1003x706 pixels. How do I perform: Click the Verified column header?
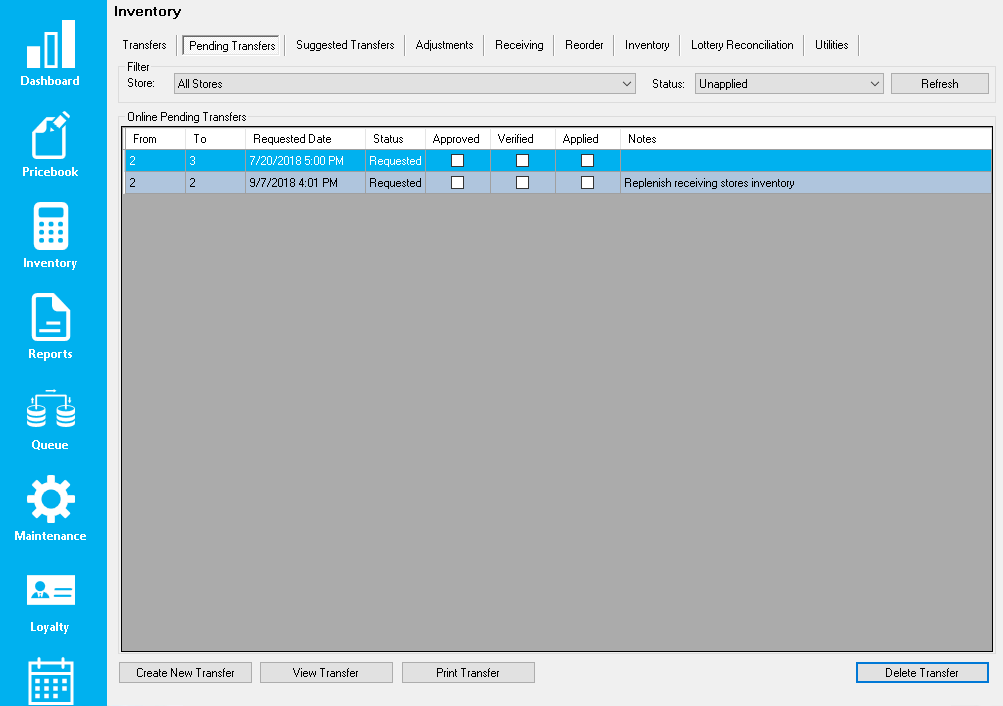pos(523,139)
